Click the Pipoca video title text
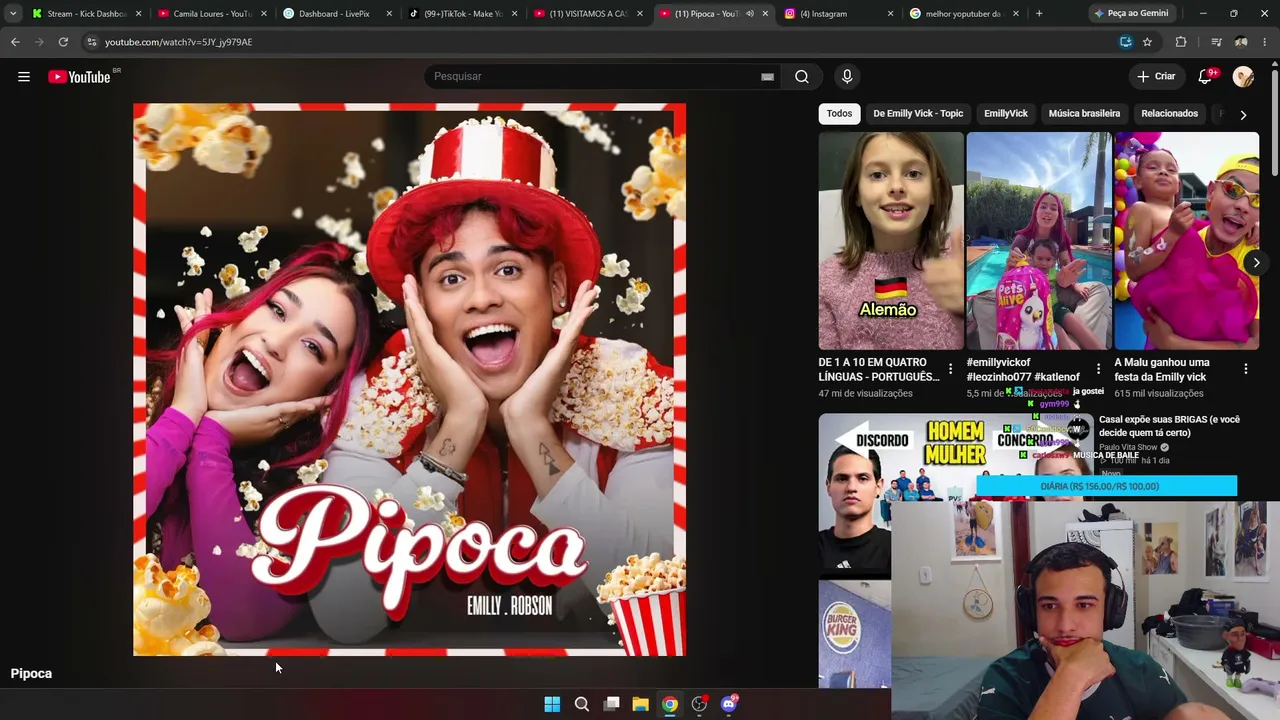 point(31,674)
